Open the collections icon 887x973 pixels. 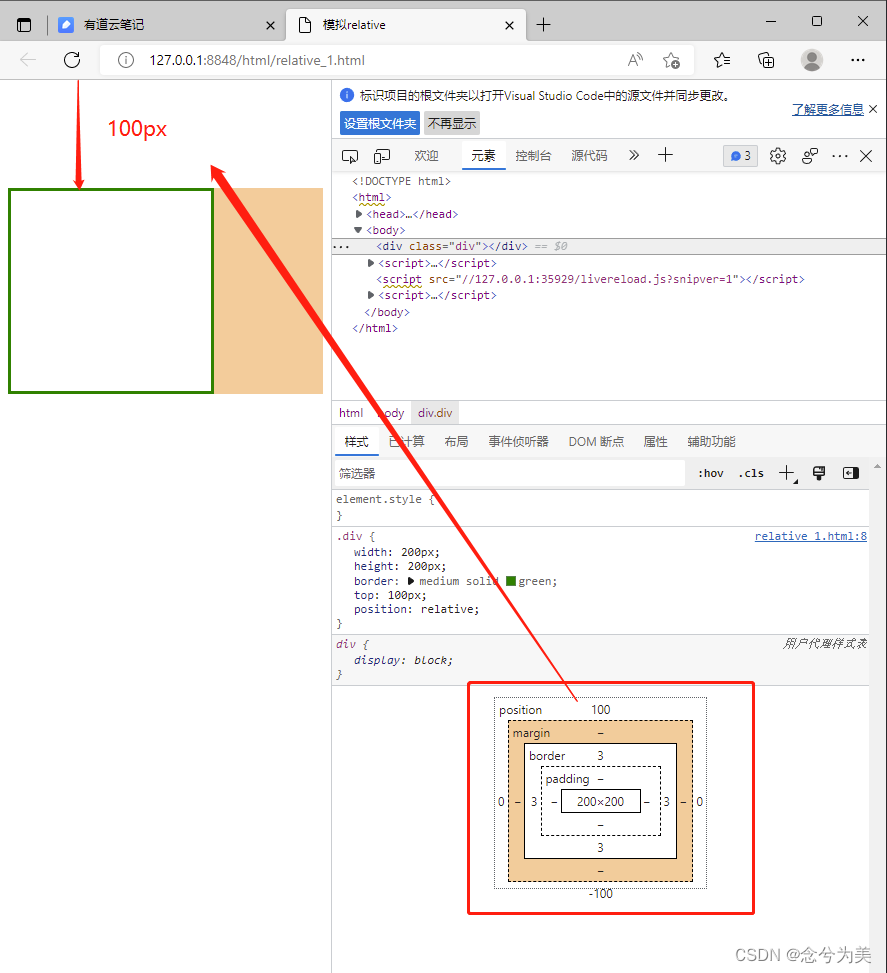coord(766,60)
